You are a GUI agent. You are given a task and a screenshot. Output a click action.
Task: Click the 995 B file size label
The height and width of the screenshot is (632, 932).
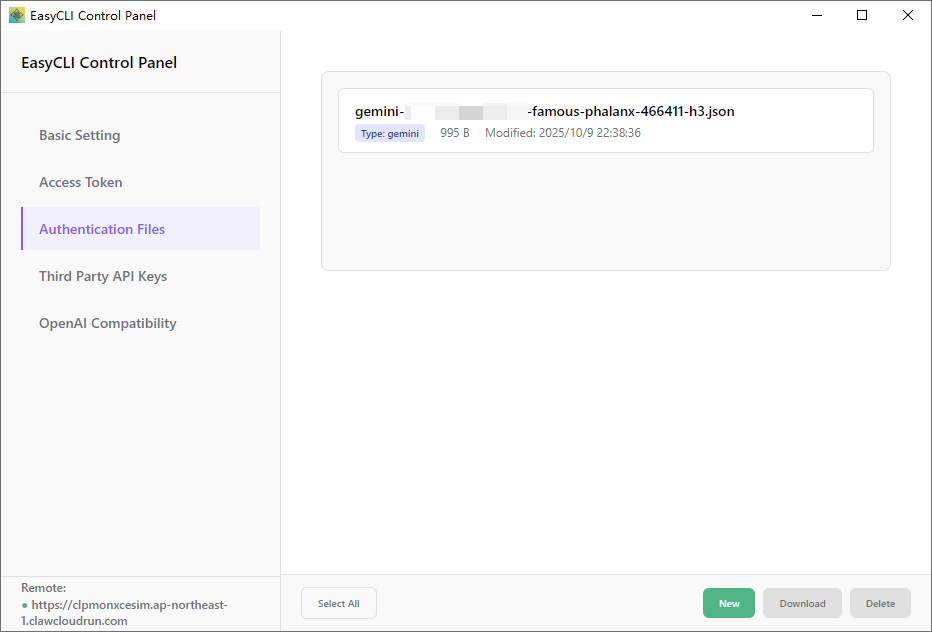[x=455, y=133]
